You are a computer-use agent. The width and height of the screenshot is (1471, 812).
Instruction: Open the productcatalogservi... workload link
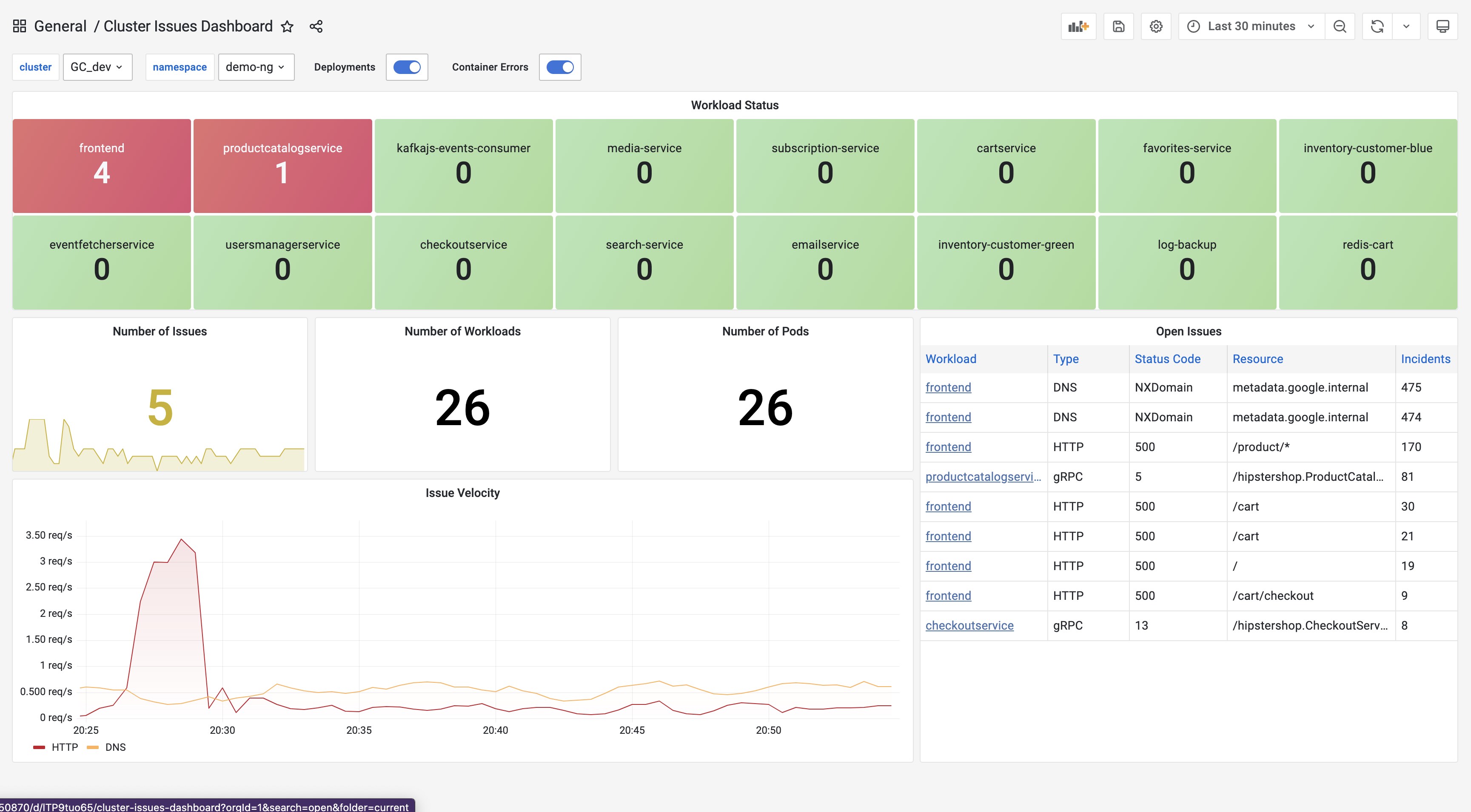pos(983,477)
